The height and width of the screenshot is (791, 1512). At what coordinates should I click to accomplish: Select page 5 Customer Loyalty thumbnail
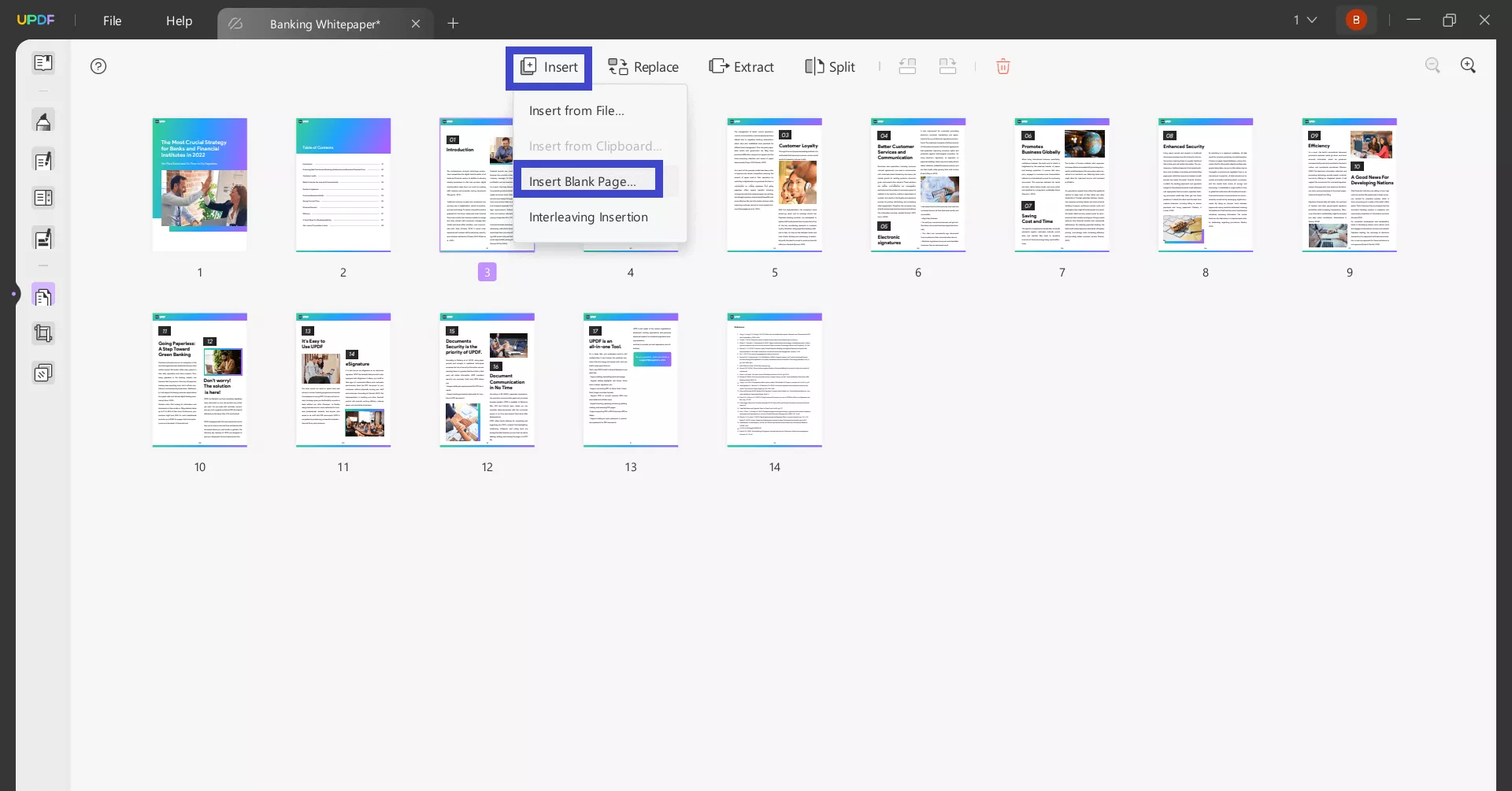[x=775, y=185]
